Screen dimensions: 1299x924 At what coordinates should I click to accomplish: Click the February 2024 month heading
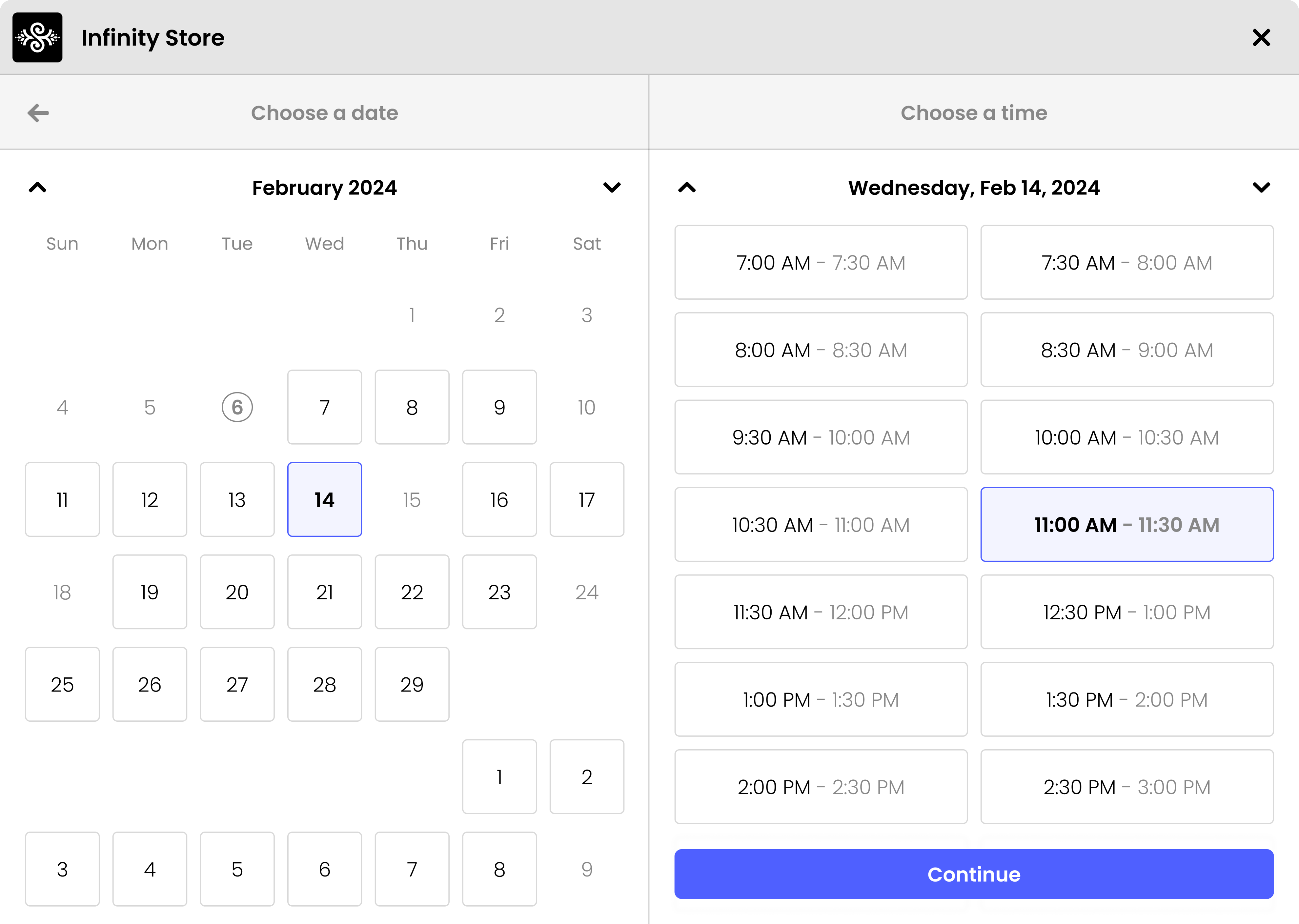click(324, 188)
